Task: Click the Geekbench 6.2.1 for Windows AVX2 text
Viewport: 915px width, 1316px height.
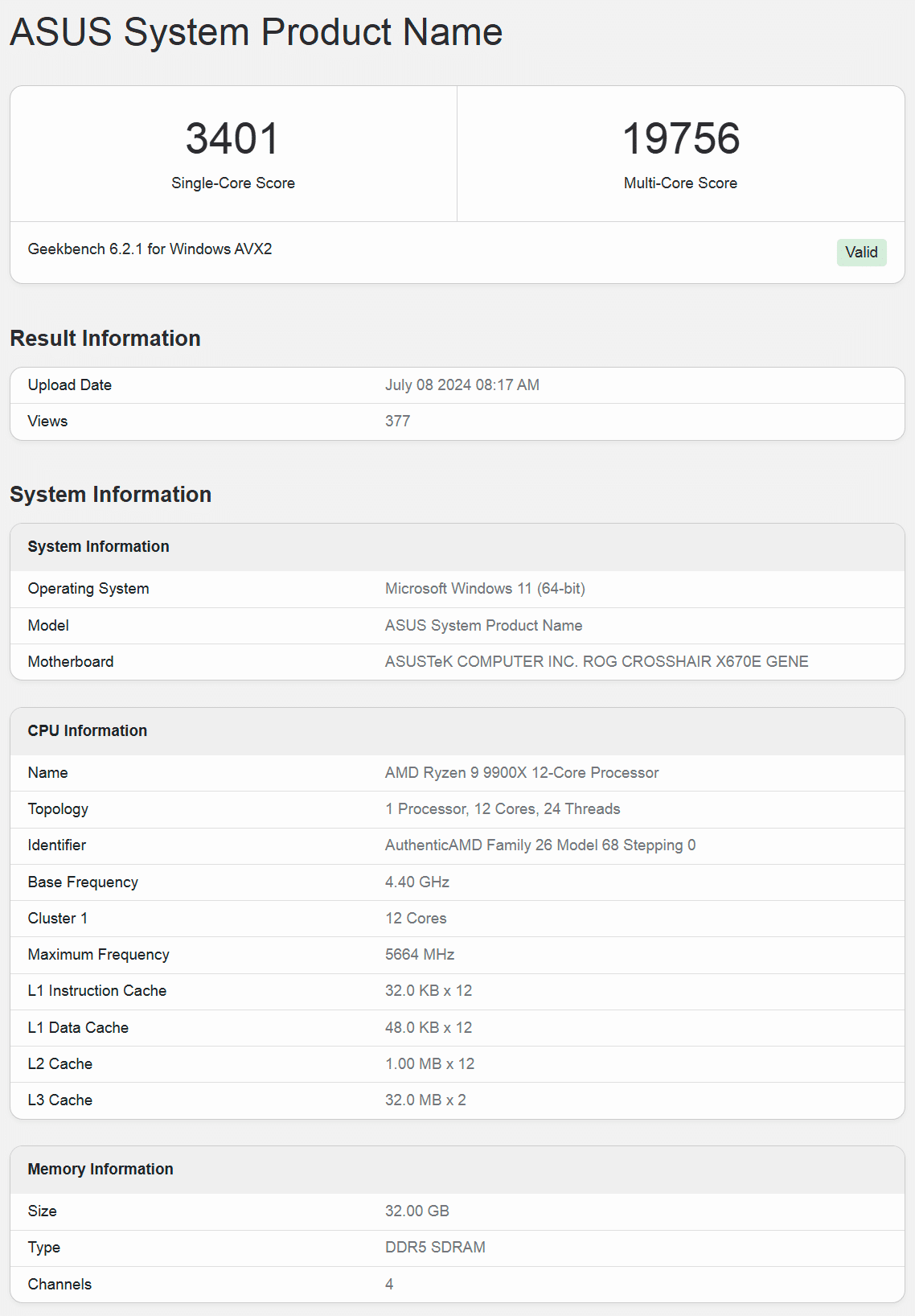Action: [x=150, y=249]
